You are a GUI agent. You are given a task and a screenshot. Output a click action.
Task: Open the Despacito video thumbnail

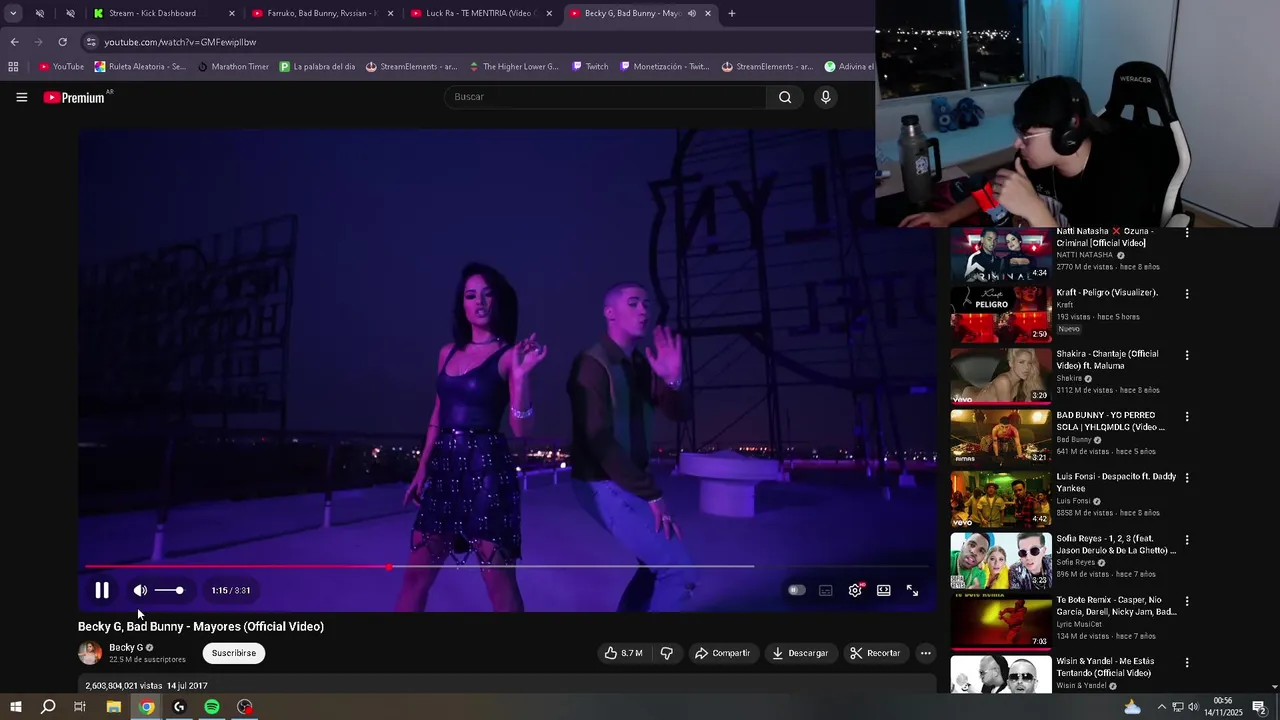click(x=1000, y=498)
